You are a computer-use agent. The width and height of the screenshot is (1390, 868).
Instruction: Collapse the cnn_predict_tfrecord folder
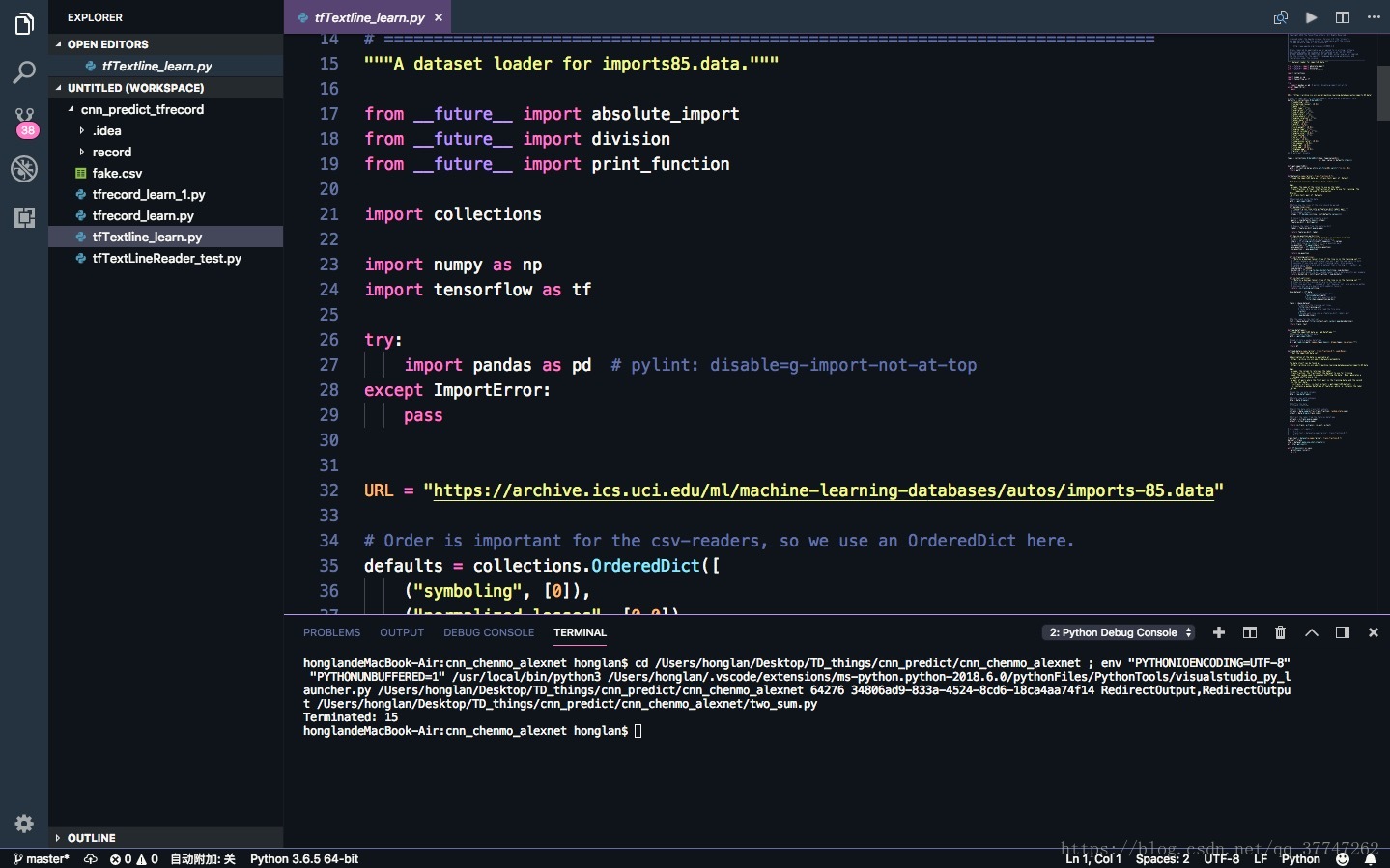(x=166, y=109)
